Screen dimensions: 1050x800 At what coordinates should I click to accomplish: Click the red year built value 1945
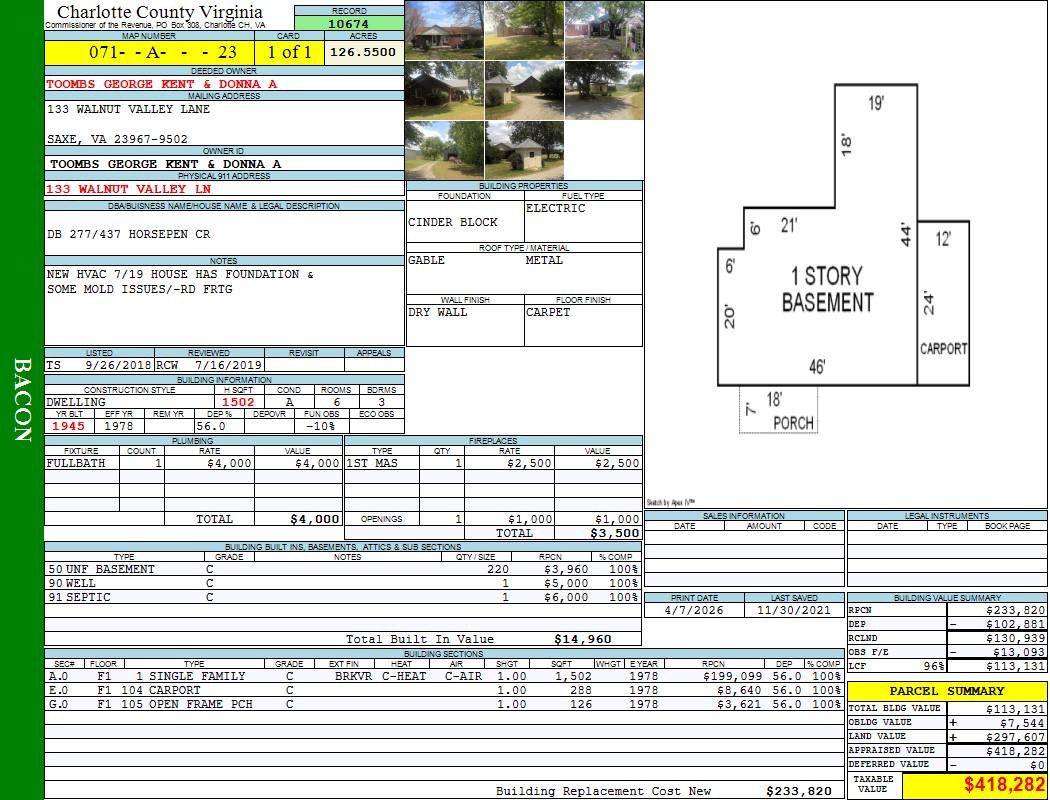tap(70, 426)
